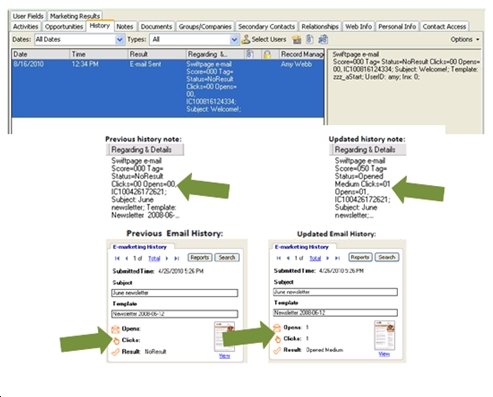The height and width of the screenshot is (397, 493).
Task: Click the E-mail Sent result cell
Action: 145,64
